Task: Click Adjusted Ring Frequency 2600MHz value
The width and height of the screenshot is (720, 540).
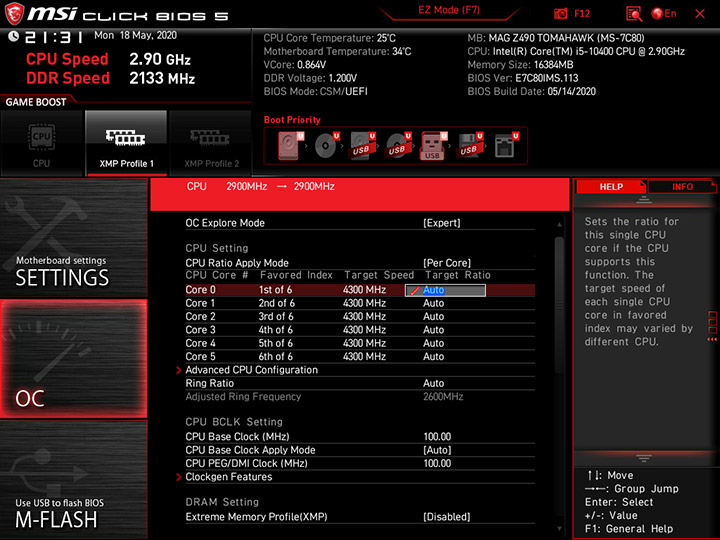Action: [443, 397]
